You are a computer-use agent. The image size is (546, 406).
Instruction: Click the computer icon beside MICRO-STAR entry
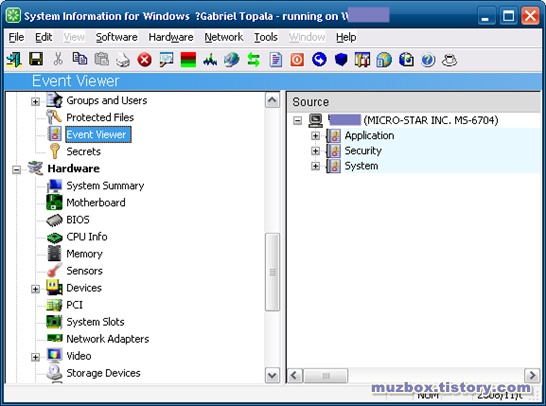(315, 121)
